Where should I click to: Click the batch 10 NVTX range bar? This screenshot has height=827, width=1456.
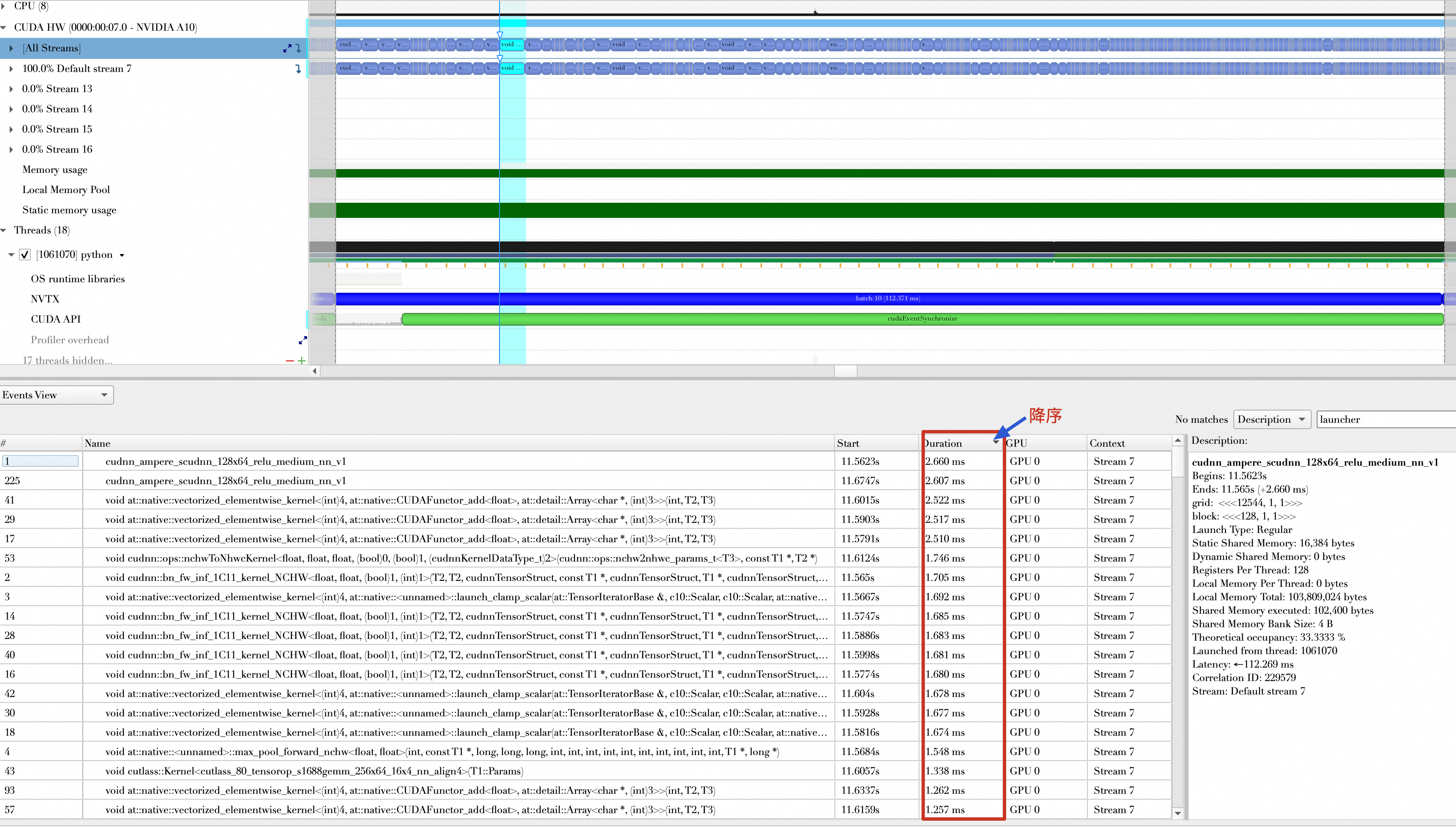tap(888, 298)
